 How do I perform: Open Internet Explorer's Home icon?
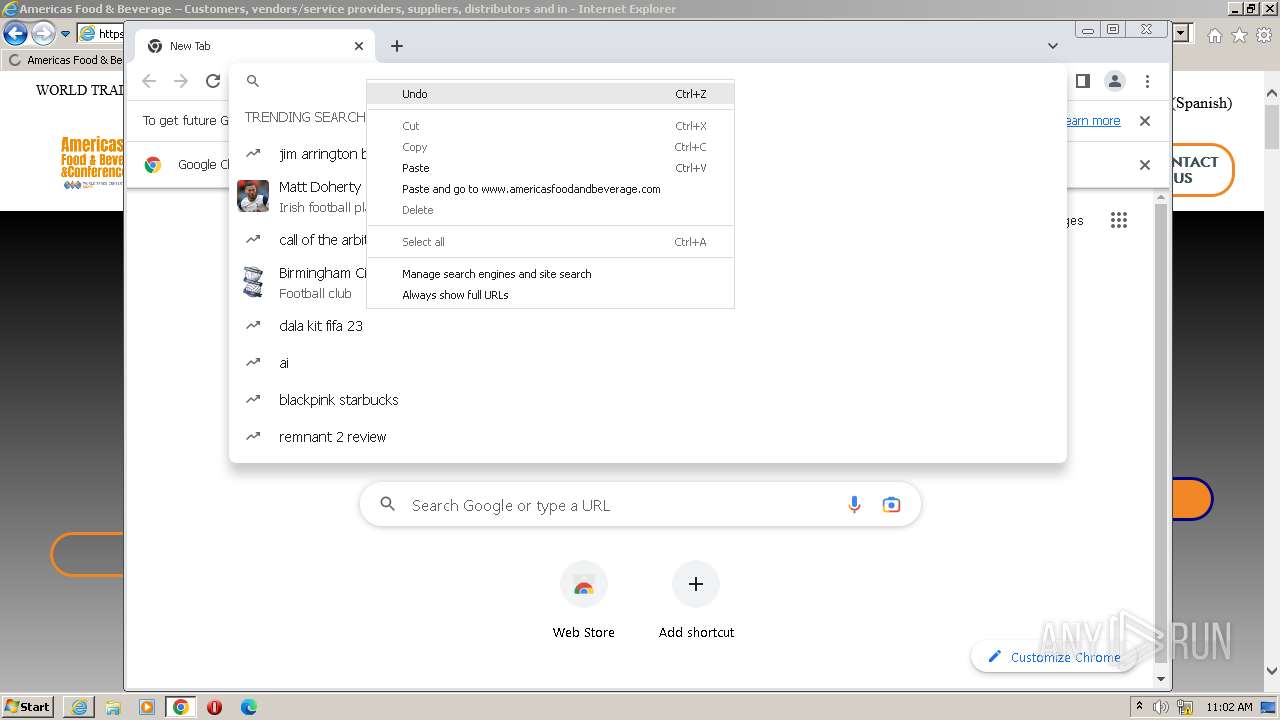pyautogui.click(x=1214, y=35)
